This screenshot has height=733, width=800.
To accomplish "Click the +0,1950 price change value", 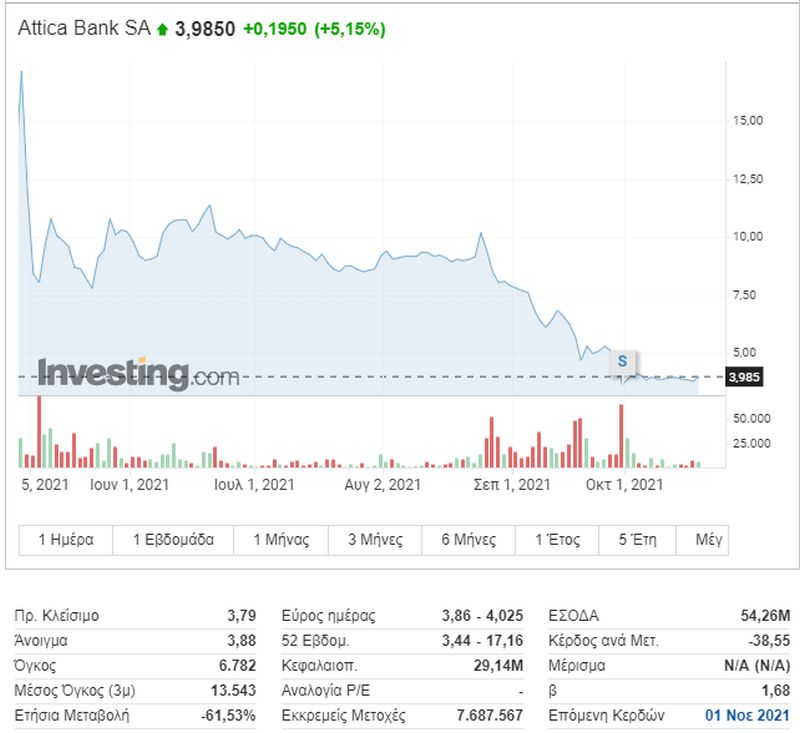I will click(275, 29).
